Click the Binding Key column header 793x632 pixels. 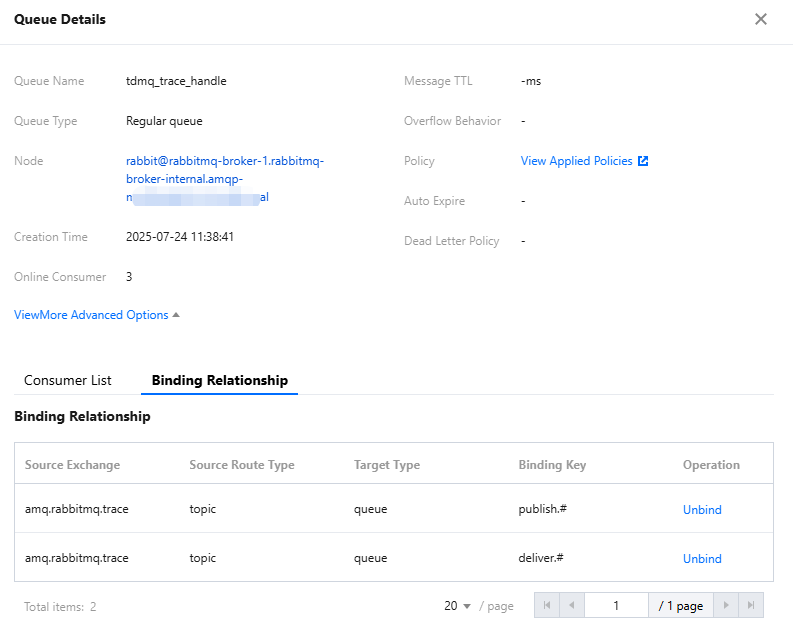coord(552,465)
